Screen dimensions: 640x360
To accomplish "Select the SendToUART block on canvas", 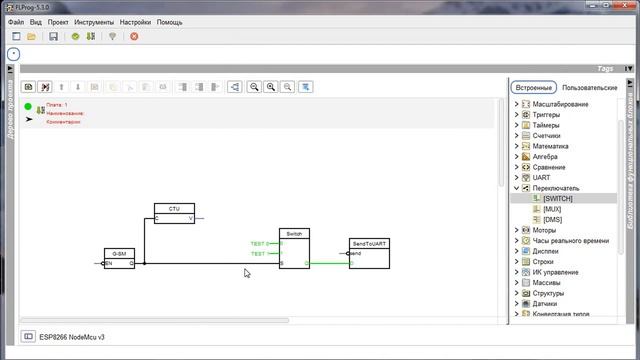I will point(369,253).
